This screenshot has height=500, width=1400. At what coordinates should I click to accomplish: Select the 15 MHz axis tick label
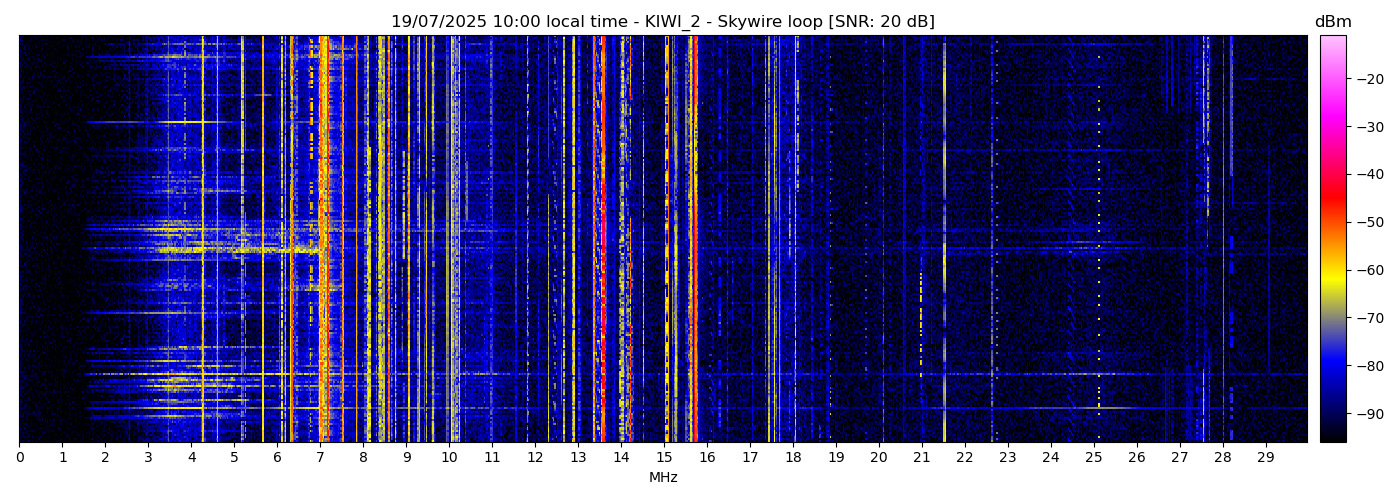pos(664,457)
